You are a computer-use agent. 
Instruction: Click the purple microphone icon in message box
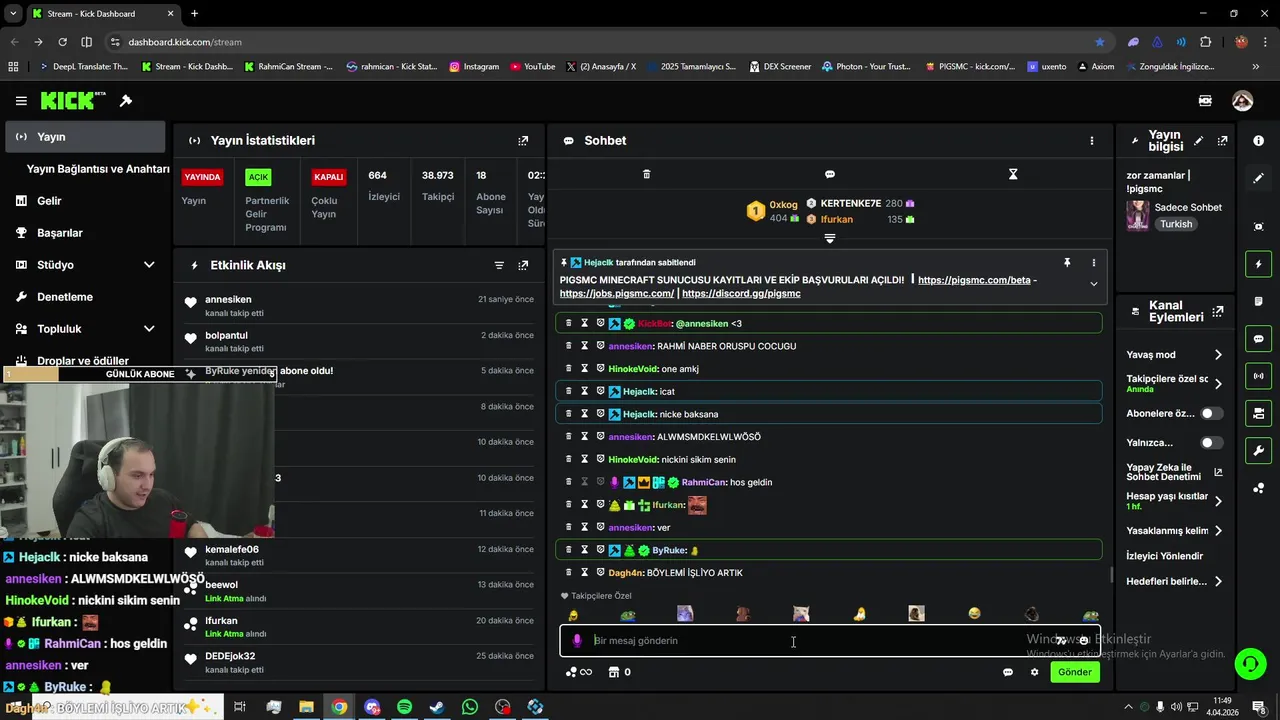pyautogui.click(x=577, y=641)
